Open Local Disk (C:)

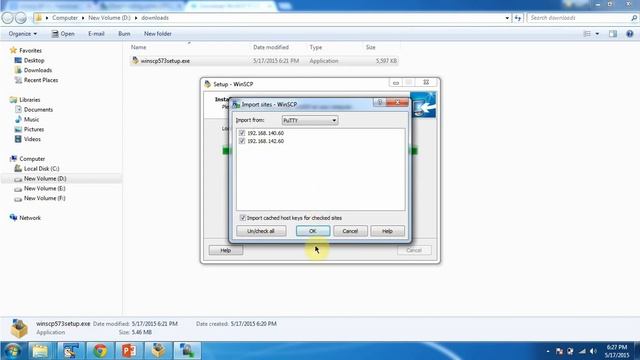click(41, 169)
